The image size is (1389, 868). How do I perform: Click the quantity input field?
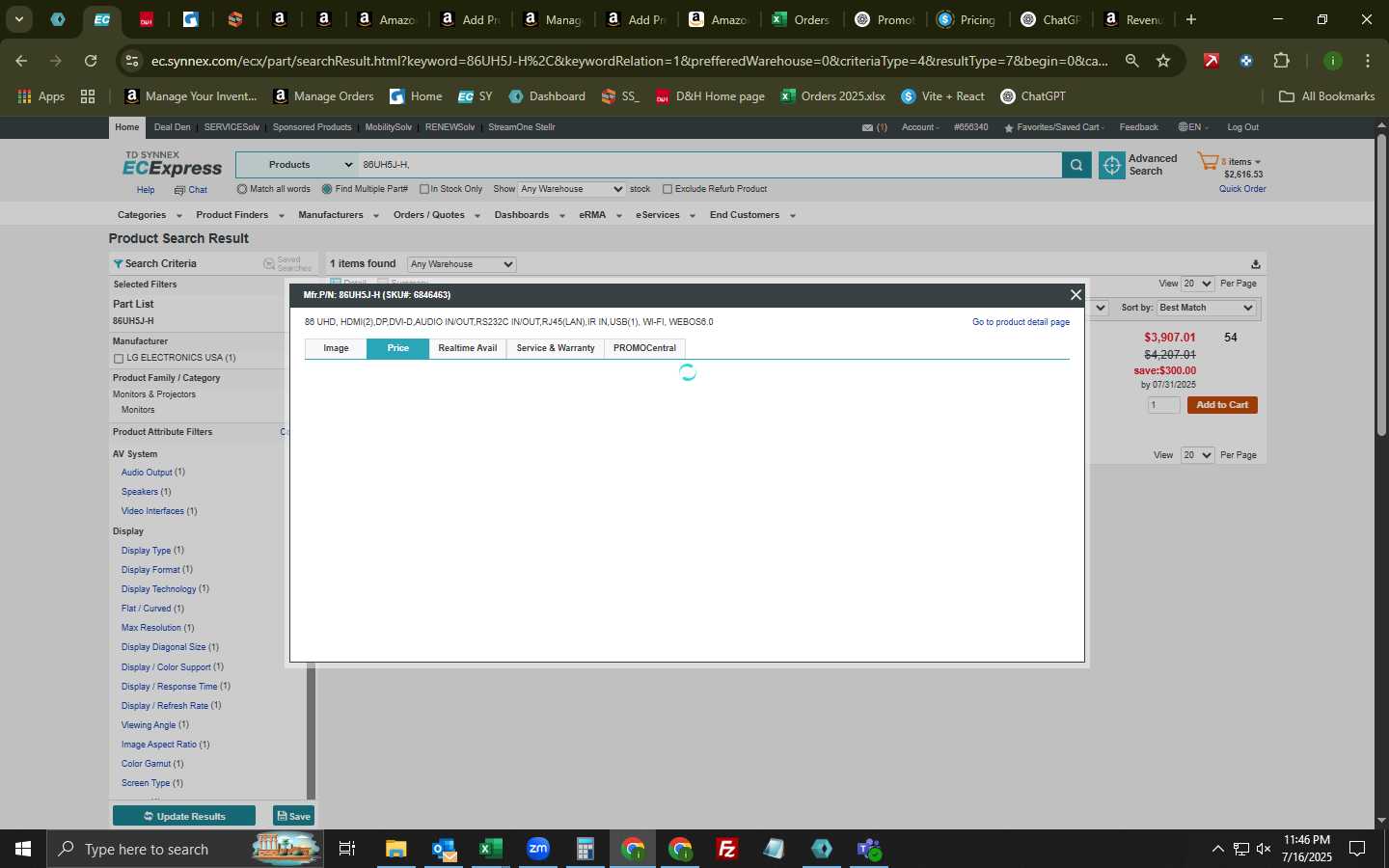click(1163, 405)
